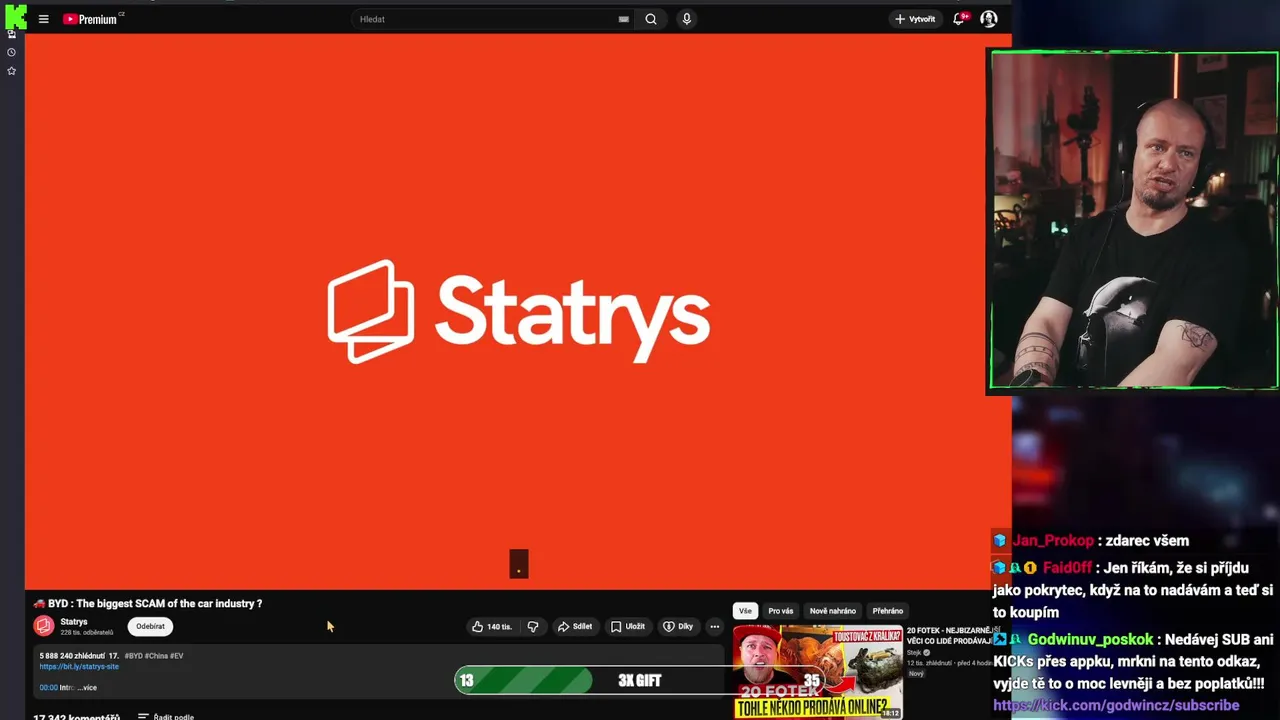The height and width of the screenshot is (720, 1280).
Task: Click the video title BYD : The biggest SCAM
Action: point(148,604)
